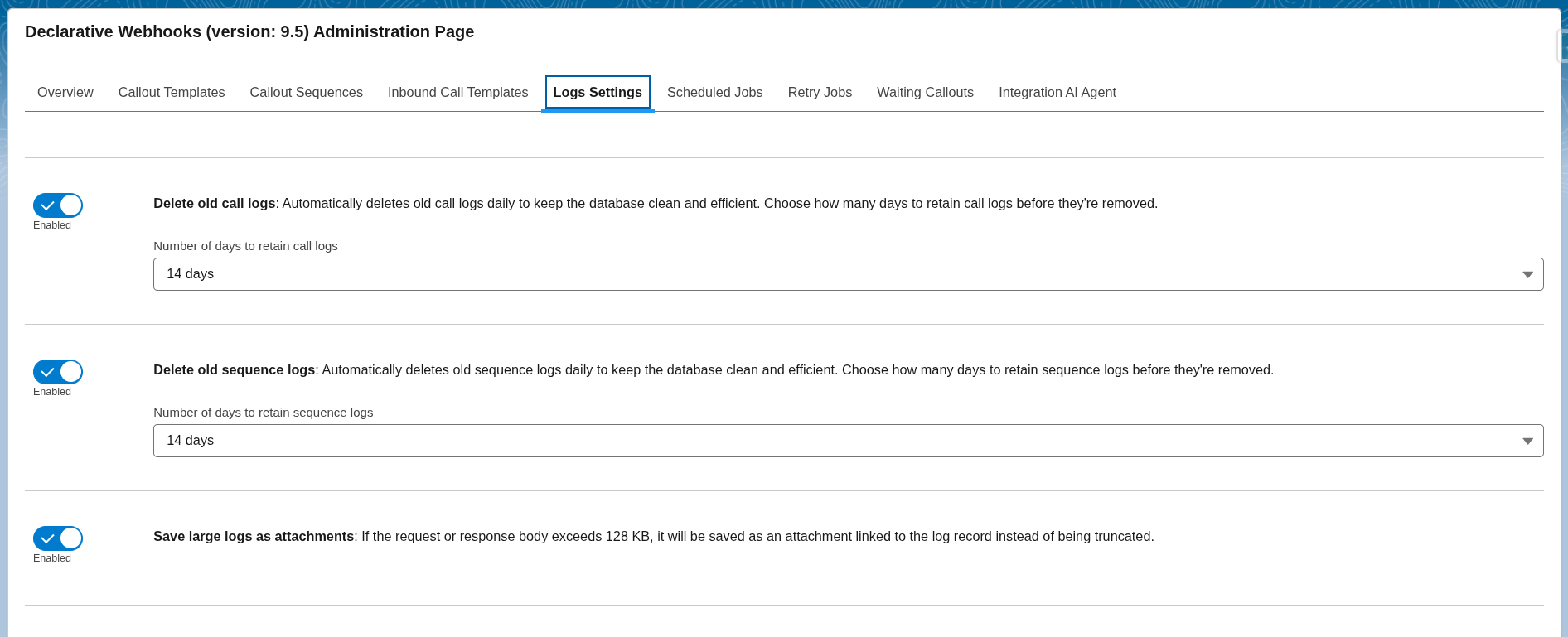Click the 'Number of days to retain call logs' label
Image resolution: width=1568 pixels, height=637 pixels.
[x=245, y=246]
